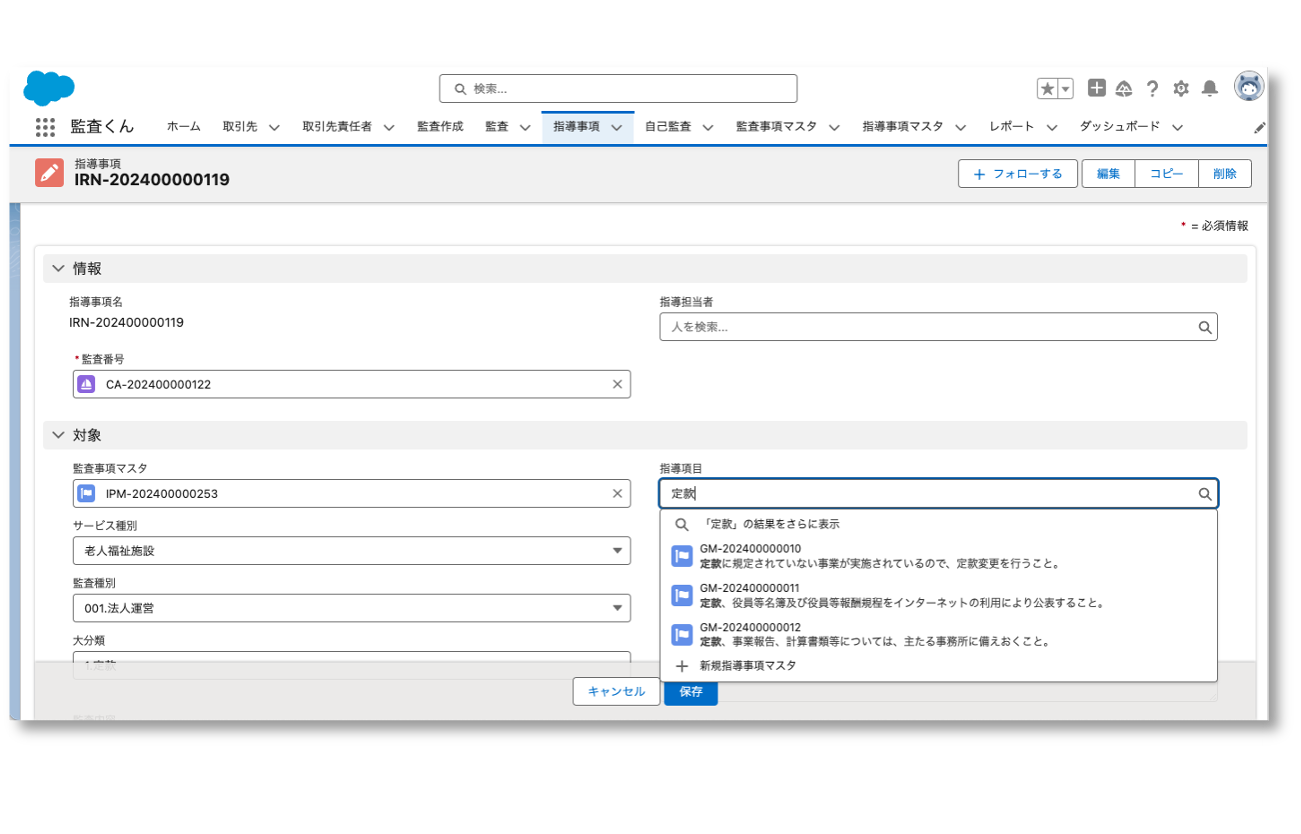Expand the 監査 tab menu chevron

525,127
